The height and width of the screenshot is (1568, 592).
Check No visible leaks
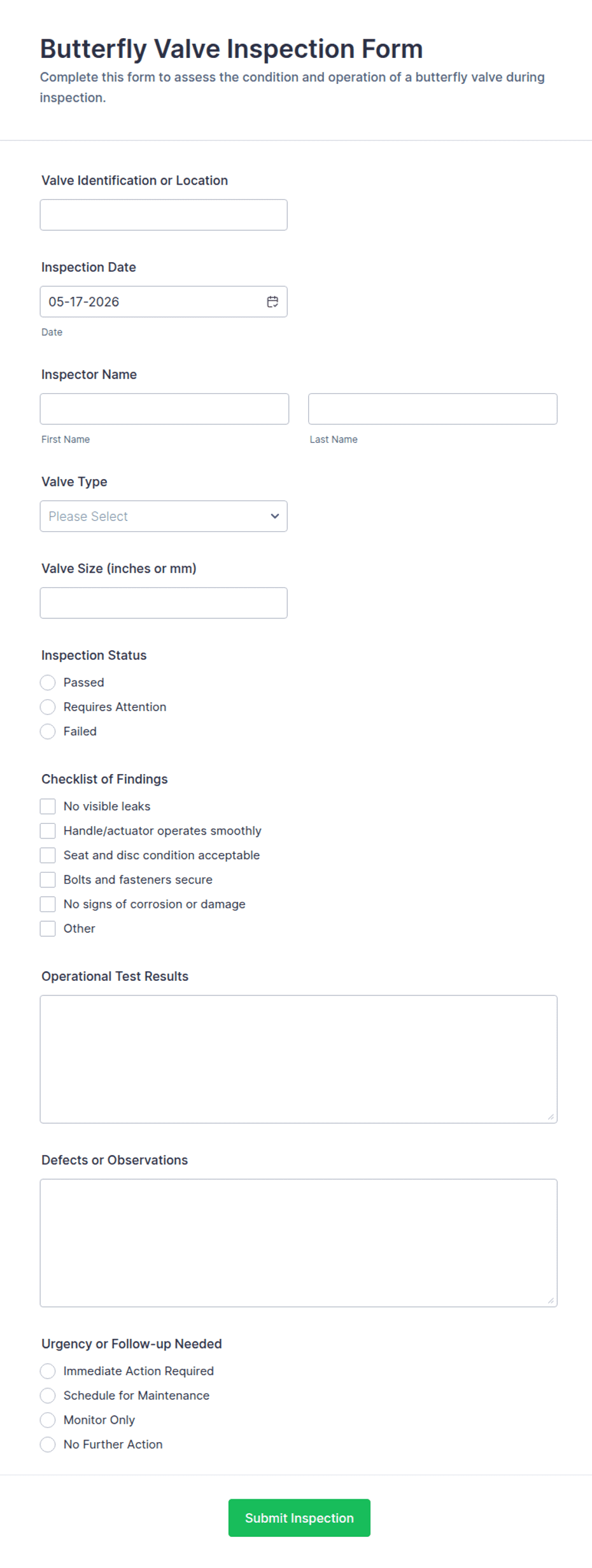(x=48, y=806)
